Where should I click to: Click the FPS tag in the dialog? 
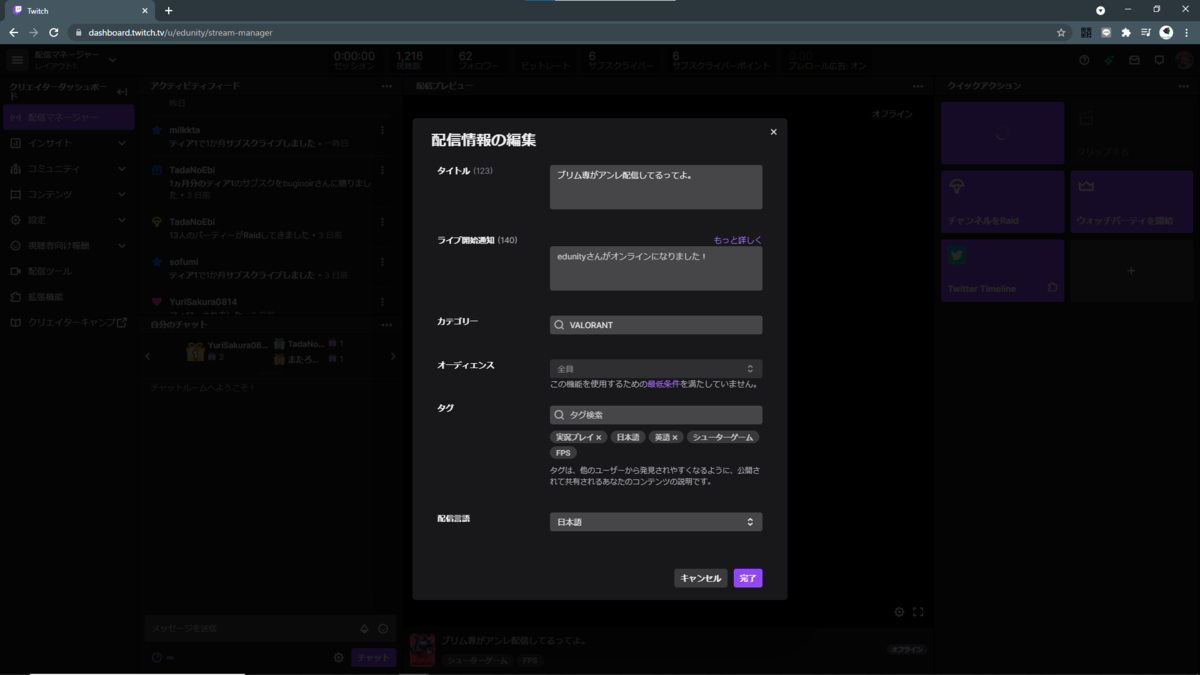[563, 453]
